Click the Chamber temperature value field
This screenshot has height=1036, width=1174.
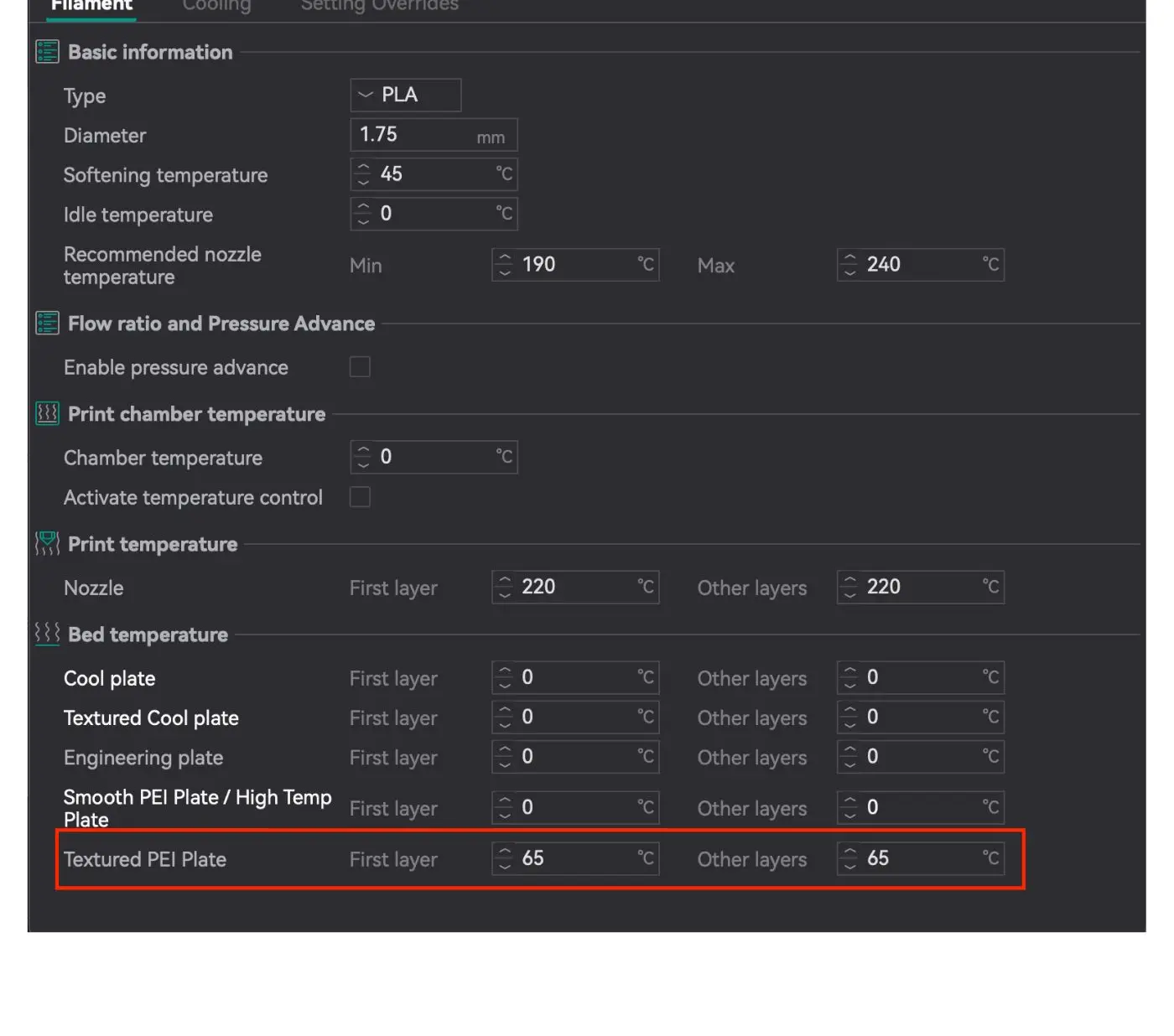pyautogui.click(x=434, y=457)
